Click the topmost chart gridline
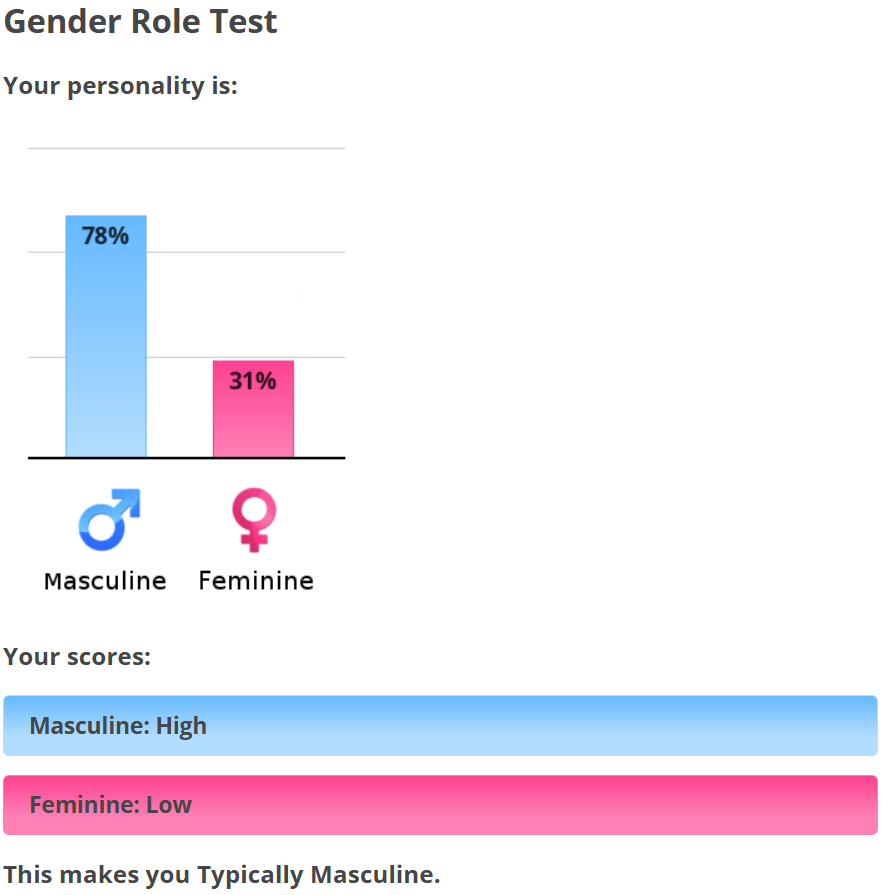 (187, 148)
